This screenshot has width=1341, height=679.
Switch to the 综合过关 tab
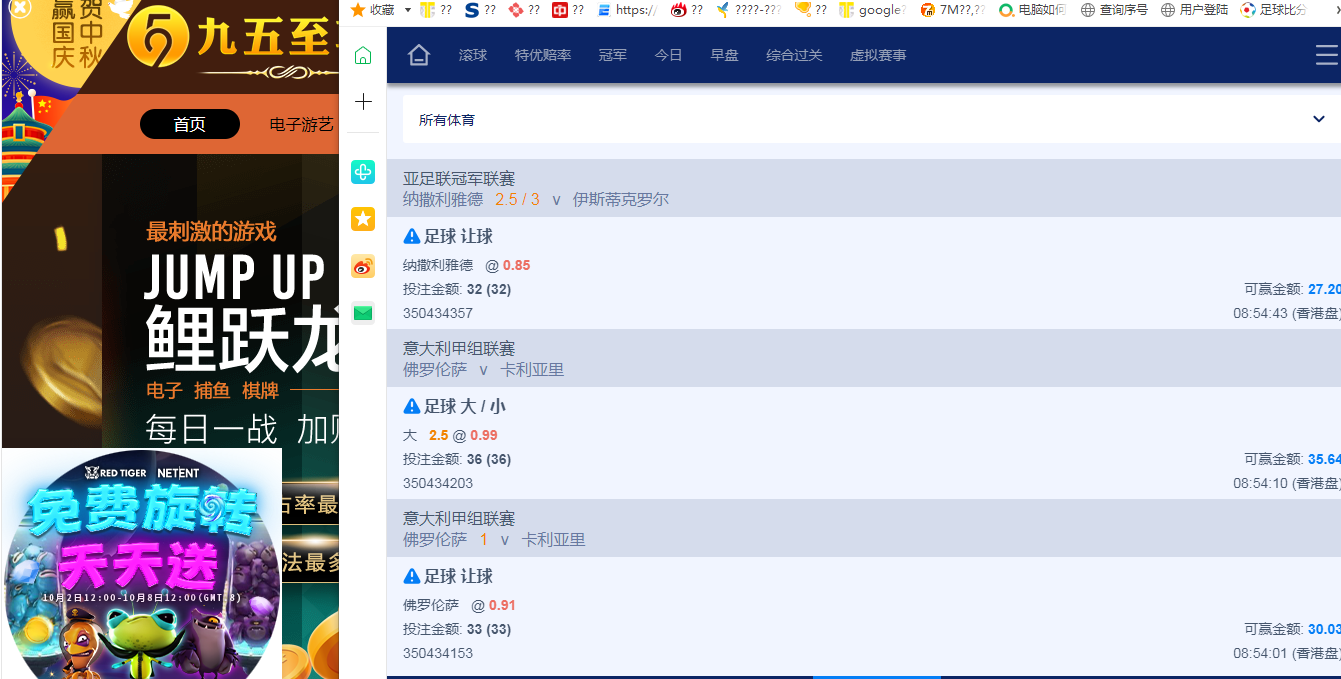tap(794, 55)
